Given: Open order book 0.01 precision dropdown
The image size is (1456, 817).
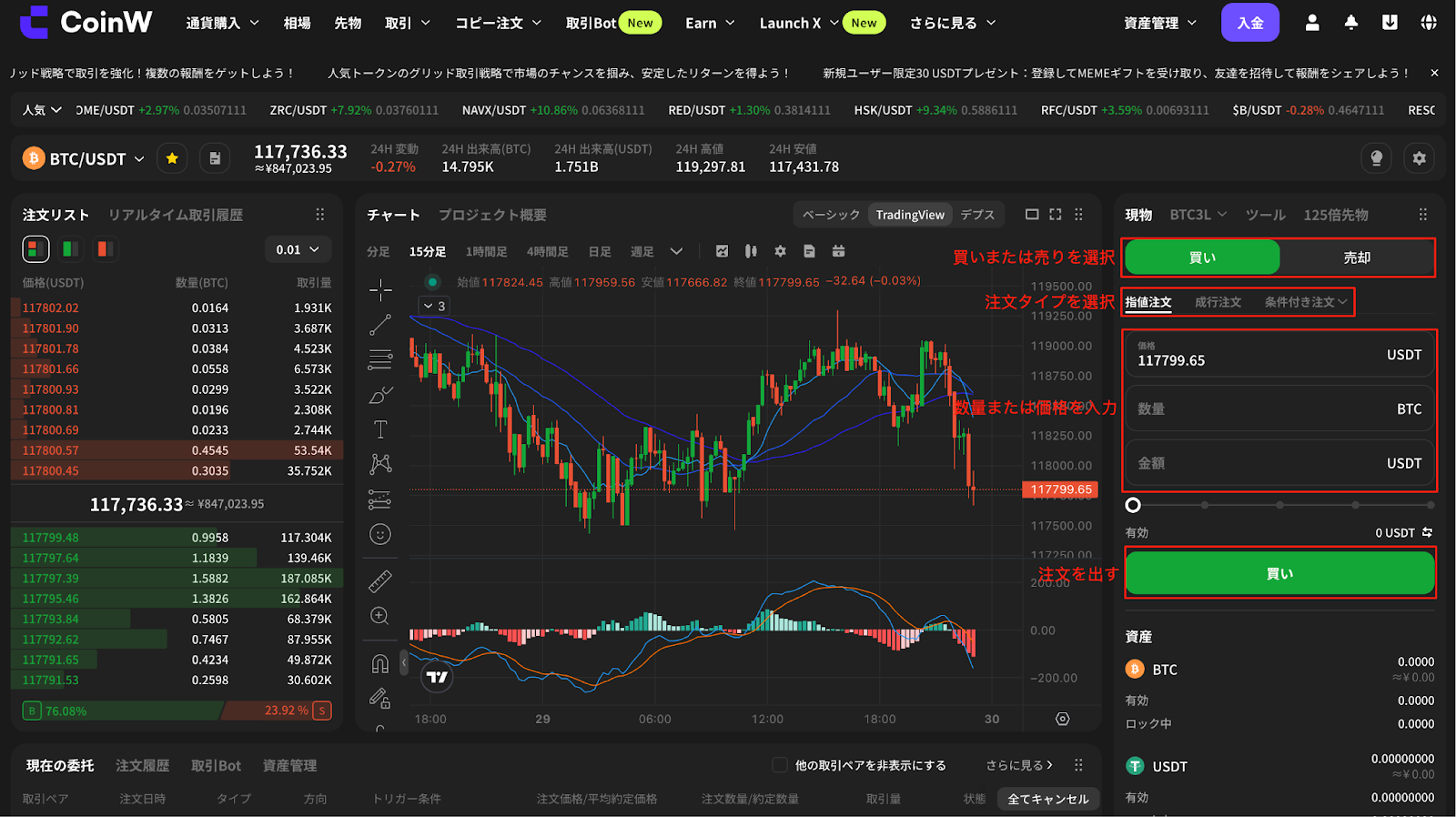Looking at the screenshot, I should click(298, 249).
